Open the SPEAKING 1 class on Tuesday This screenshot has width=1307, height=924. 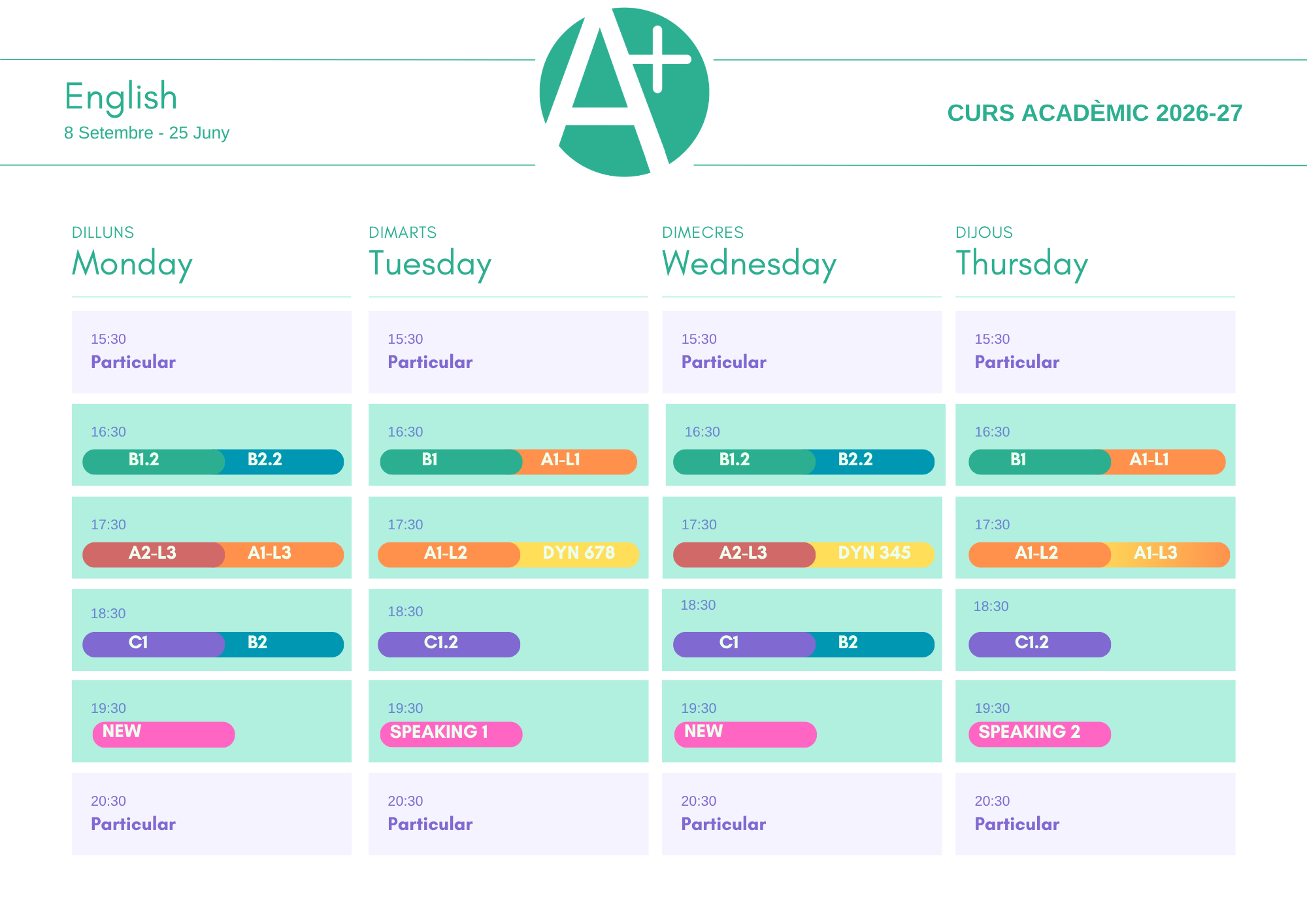click(451, 734)
